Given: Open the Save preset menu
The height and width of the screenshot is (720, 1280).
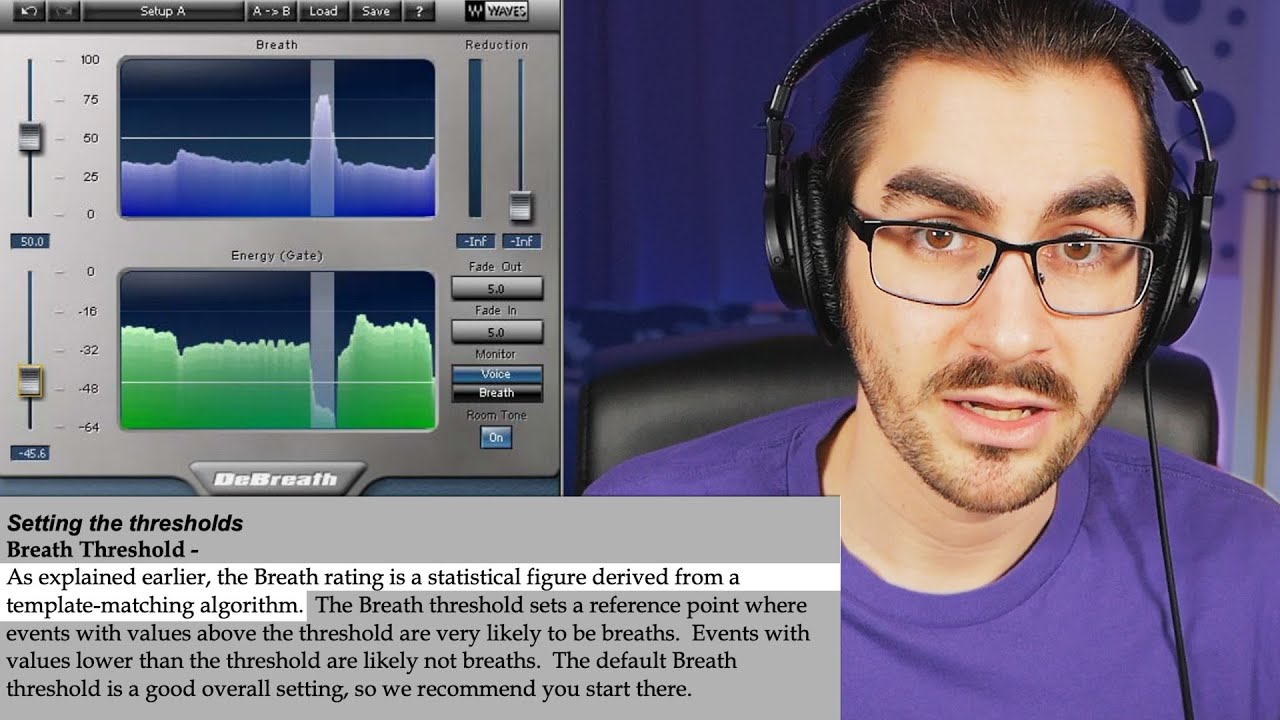Looking at the screenshot, I should (x=376, y=11).
